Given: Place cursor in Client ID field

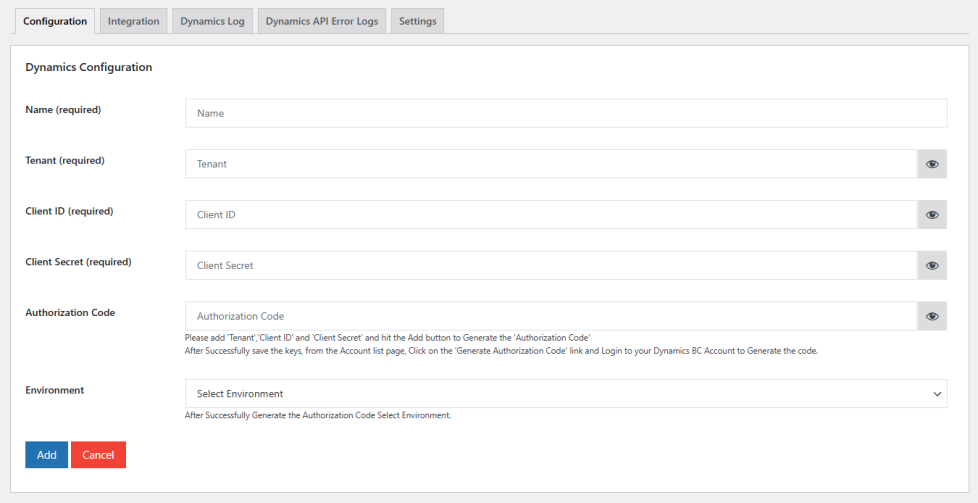Looking at the screenshot, I should tap(550, 215).
